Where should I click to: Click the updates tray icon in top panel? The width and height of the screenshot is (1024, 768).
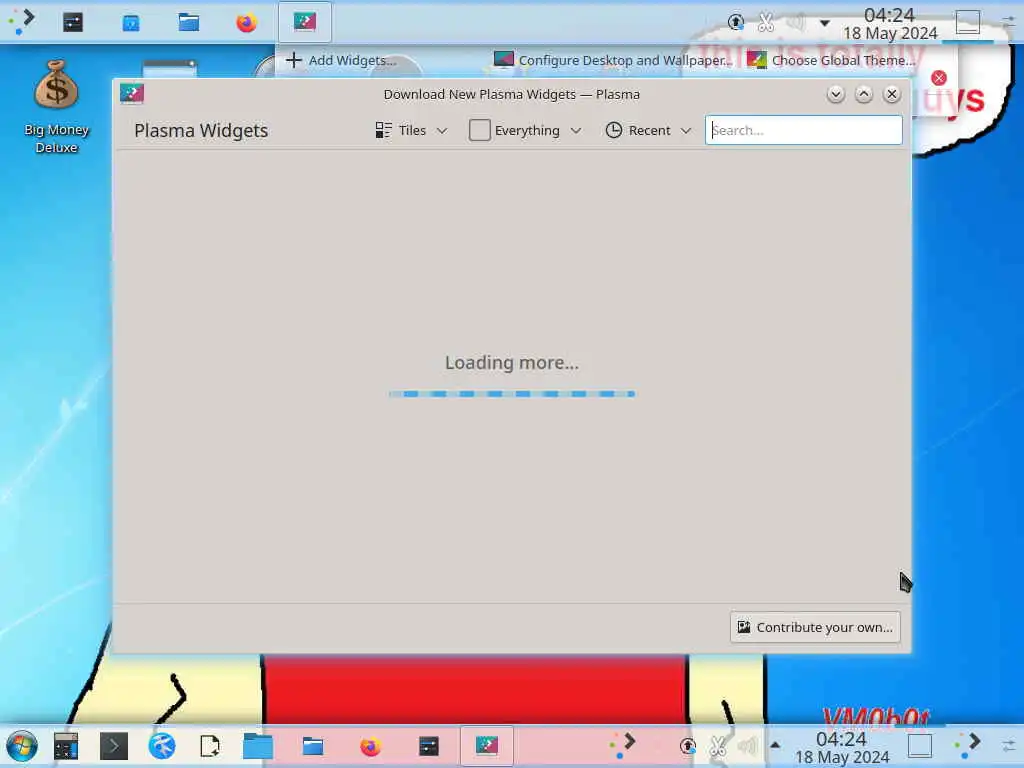[736, 23]
